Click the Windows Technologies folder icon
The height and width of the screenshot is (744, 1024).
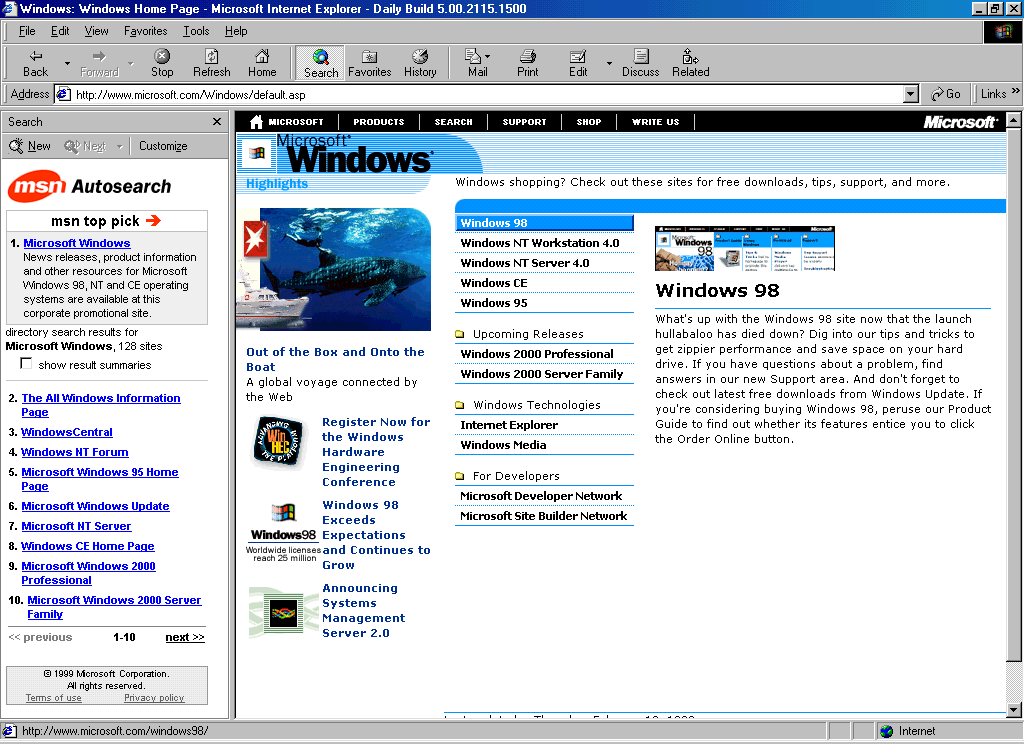(460, 405)
